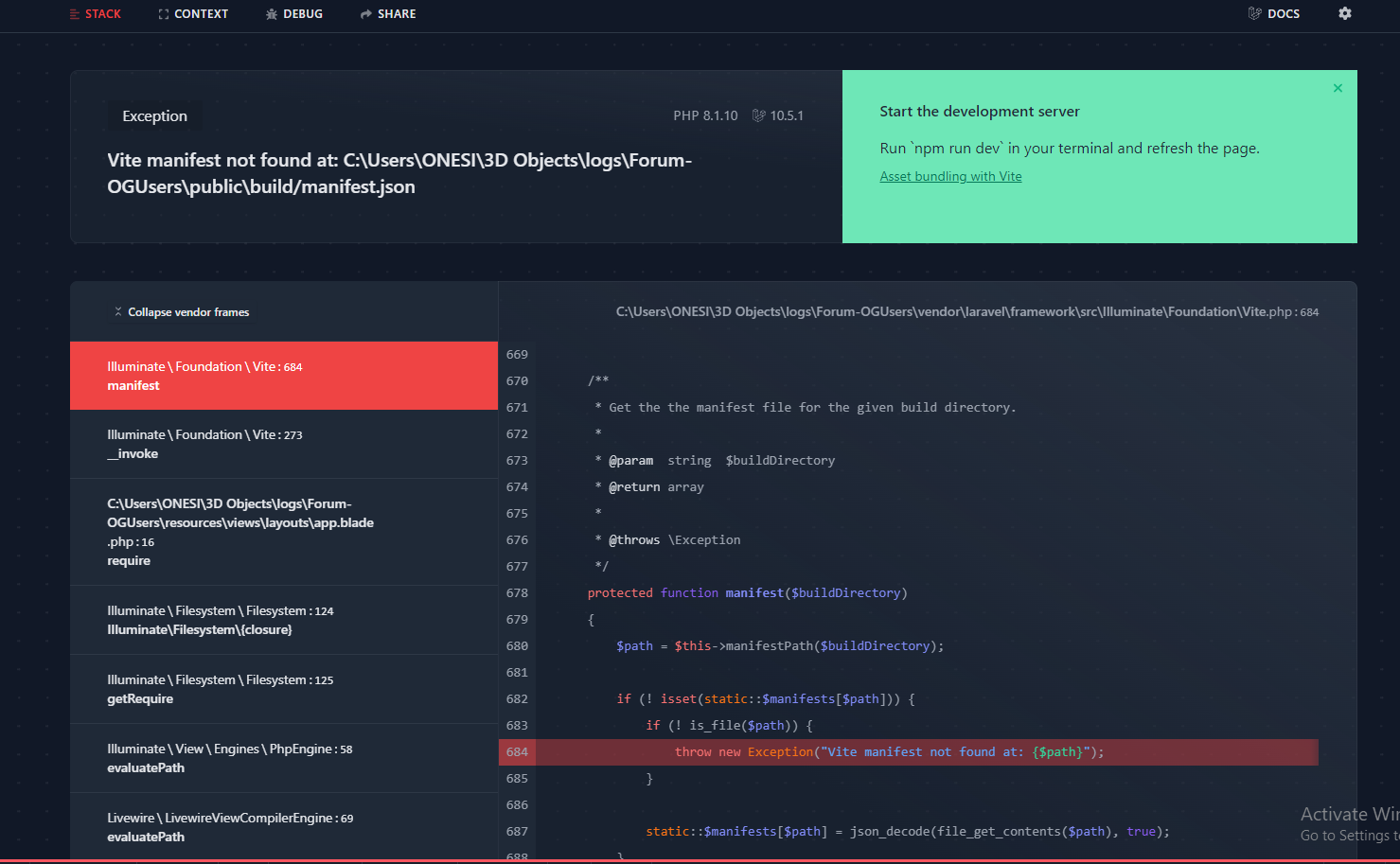Screen dimensions: 1400x864
Task: Click 'protected function manifest' code line
Action: tap(748, 593)
